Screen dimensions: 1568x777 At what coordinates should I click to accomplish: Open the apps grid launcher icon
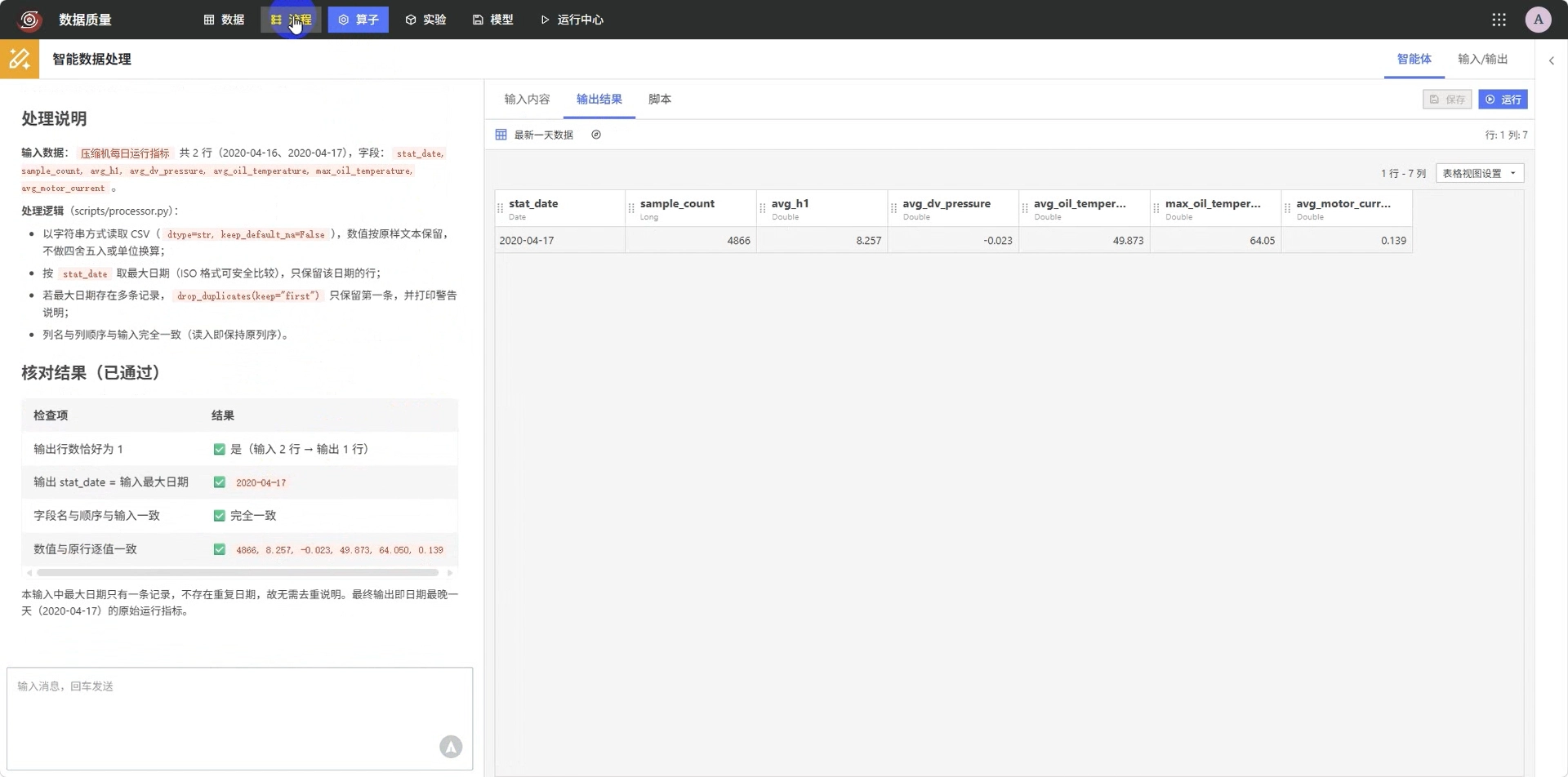click(1499, 20)
